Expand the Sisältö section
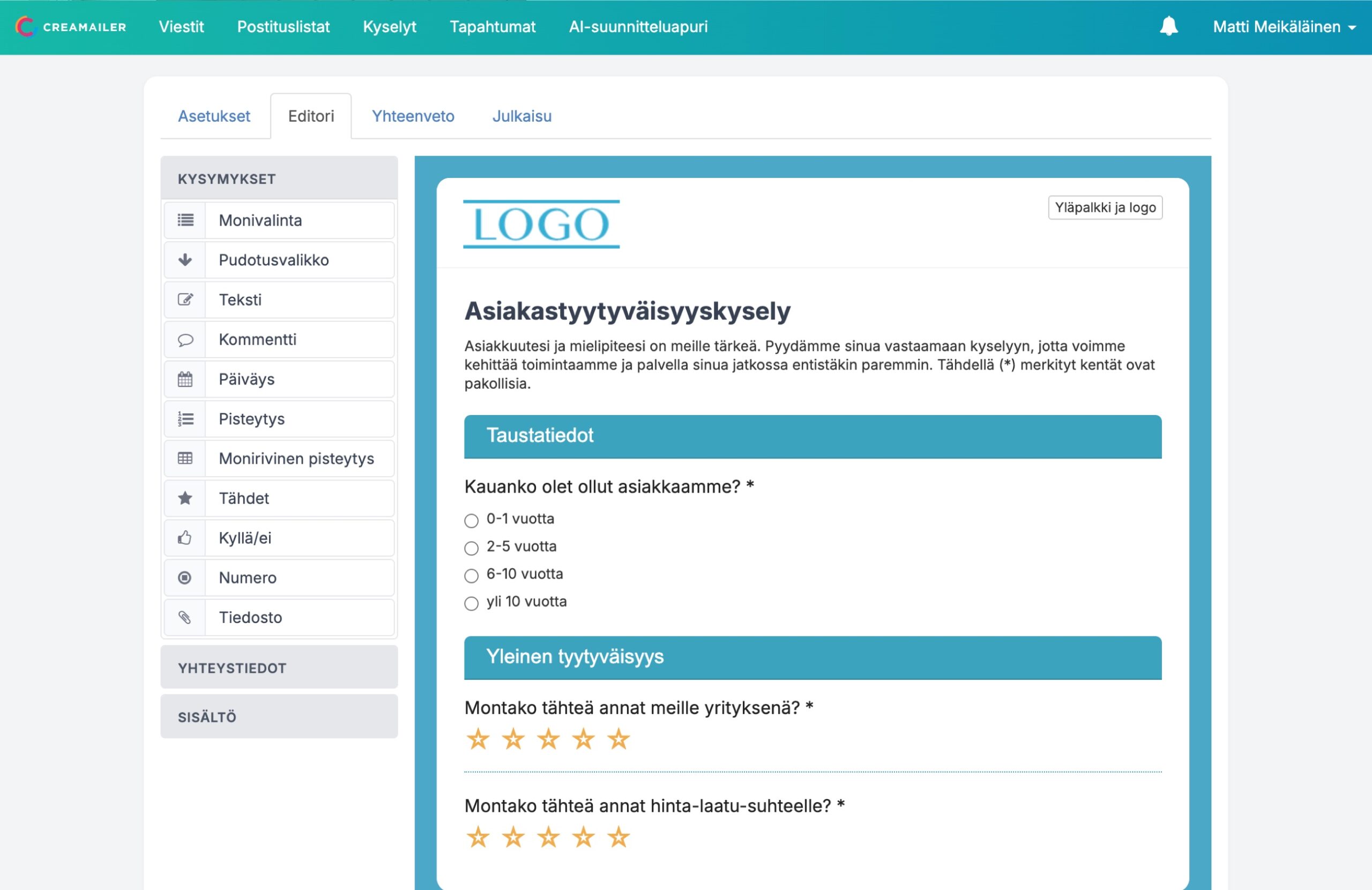The height and width of the screenshot is (890, 1372). tap(279, 717)
